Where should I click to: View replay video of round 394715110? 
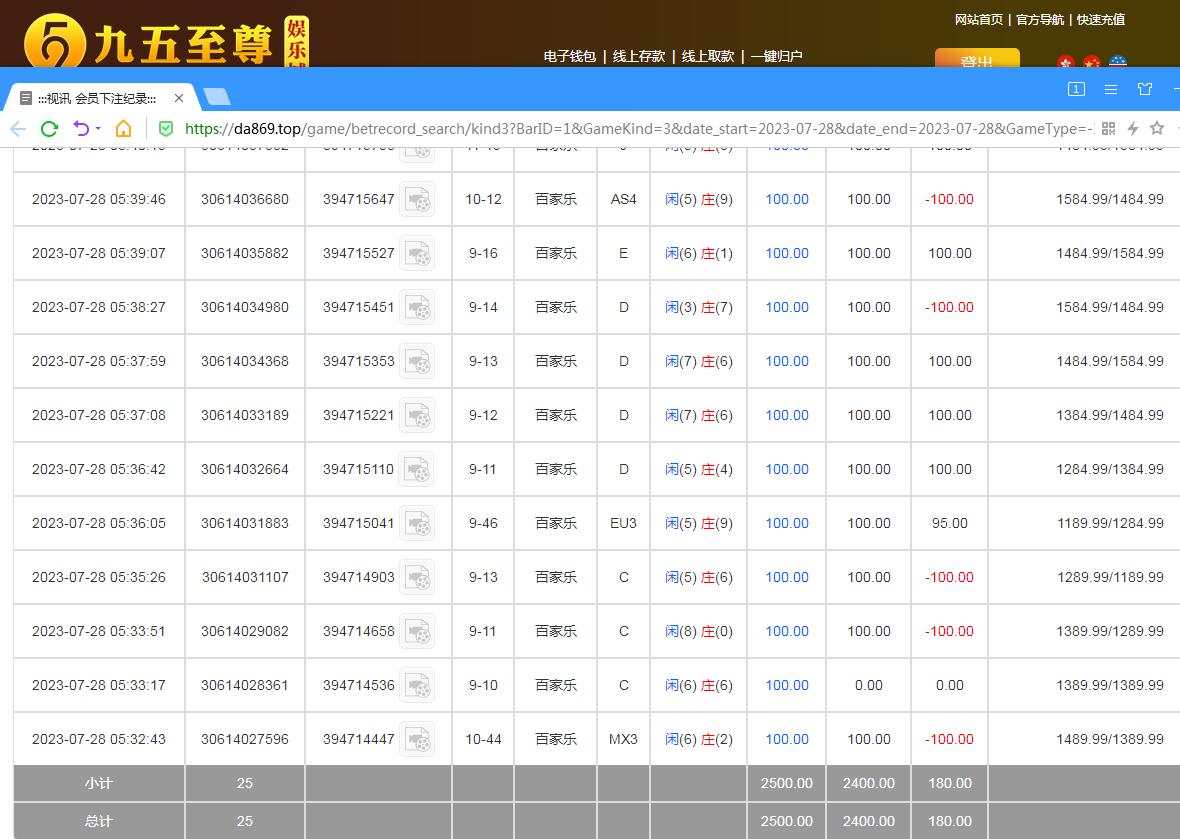pyautogui.click(x=417, y=470)
